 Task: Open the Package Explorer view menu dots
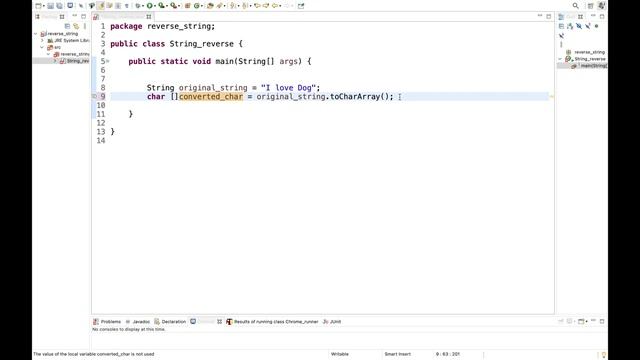[85, 26]
